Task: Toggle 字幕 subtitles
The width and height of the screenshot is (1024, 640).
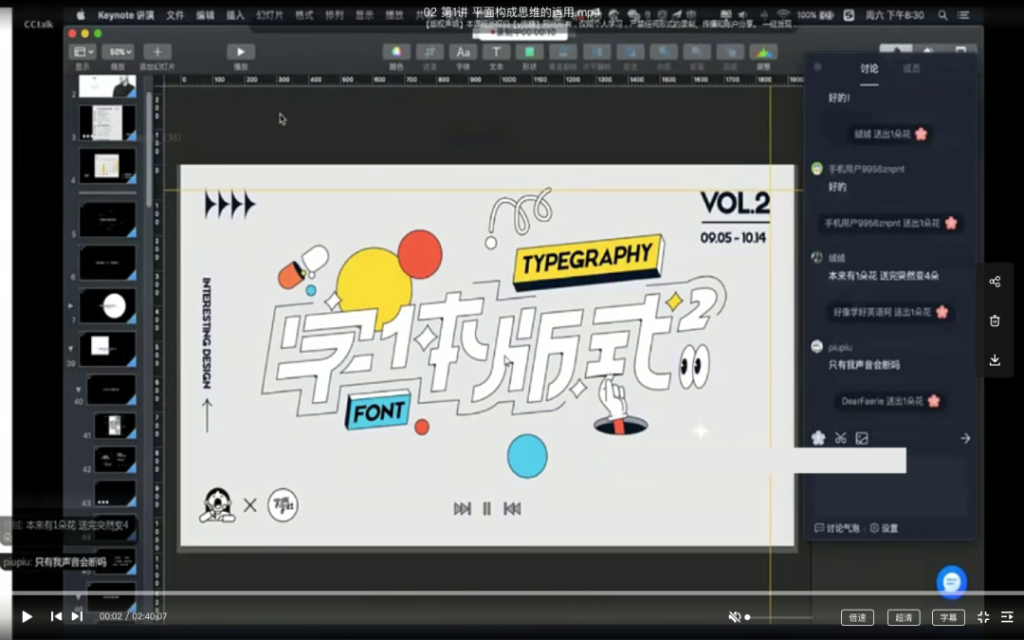Action: 948,618
